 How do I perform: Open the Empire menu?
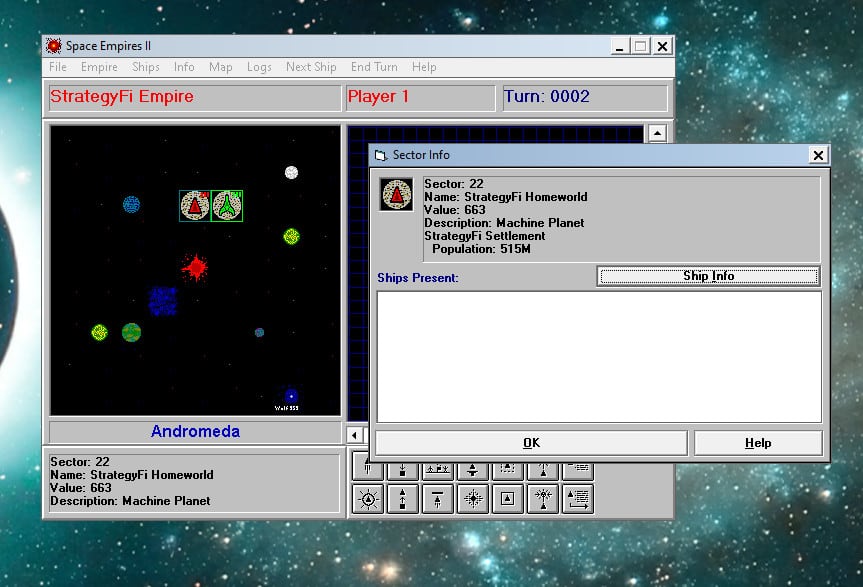pos(99,67)
